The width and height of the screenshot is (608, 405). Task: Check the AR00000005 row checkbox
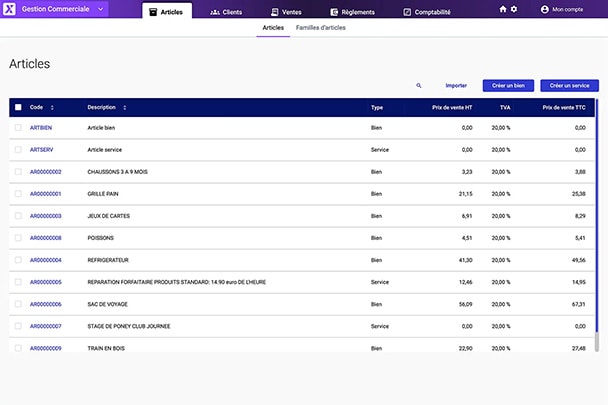[x=18, y=282]
